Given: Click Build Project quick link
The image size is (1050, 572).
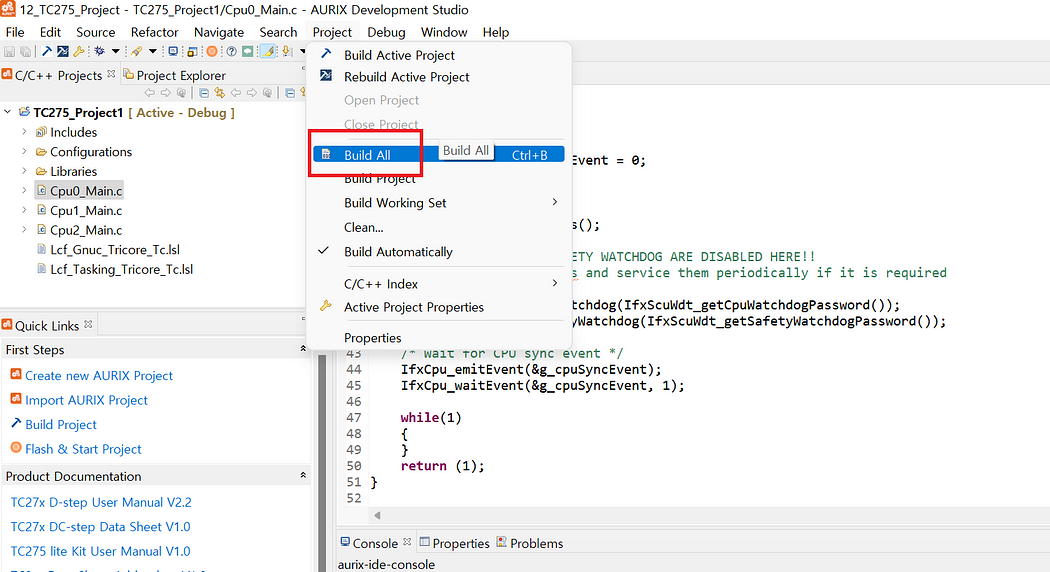Looking at the screenshot, I should point(61,425).
